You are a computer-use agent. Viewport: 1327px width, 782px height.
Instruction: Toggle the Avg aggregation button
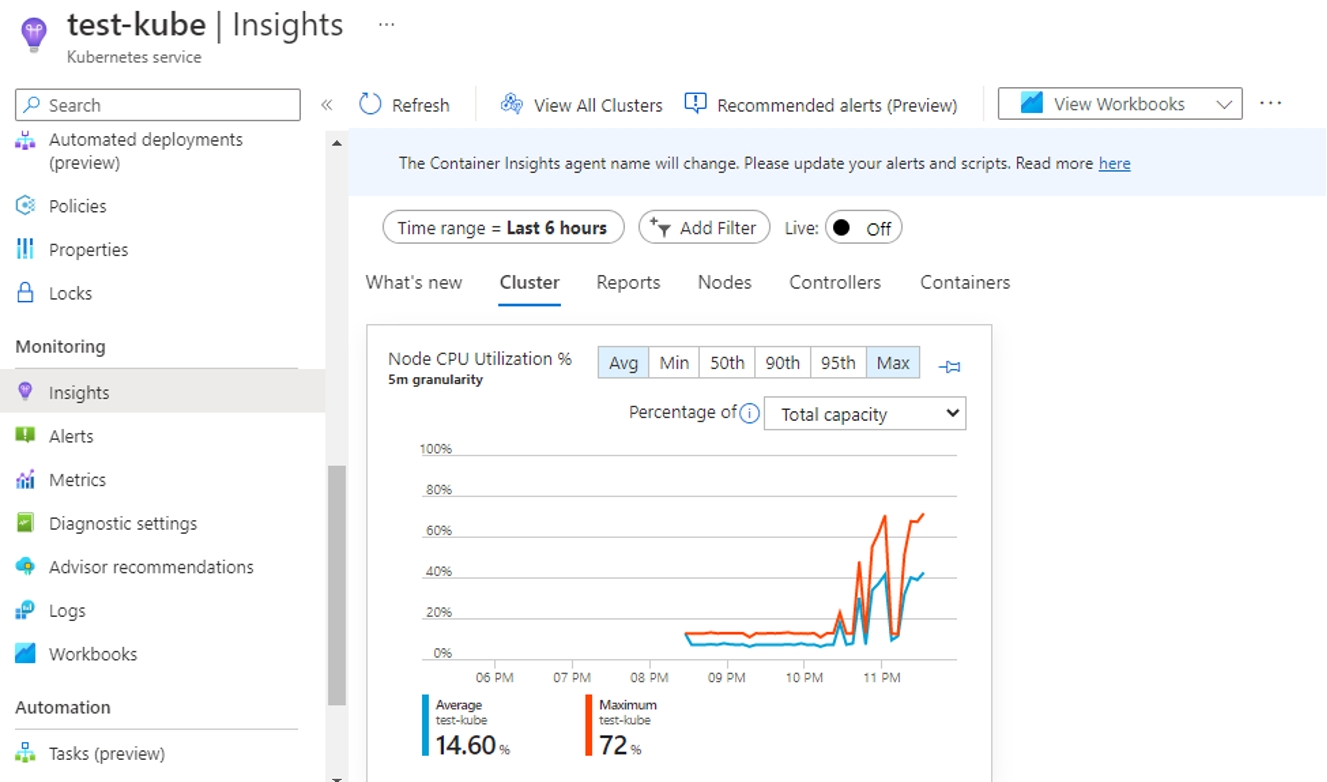coord(623,363)
